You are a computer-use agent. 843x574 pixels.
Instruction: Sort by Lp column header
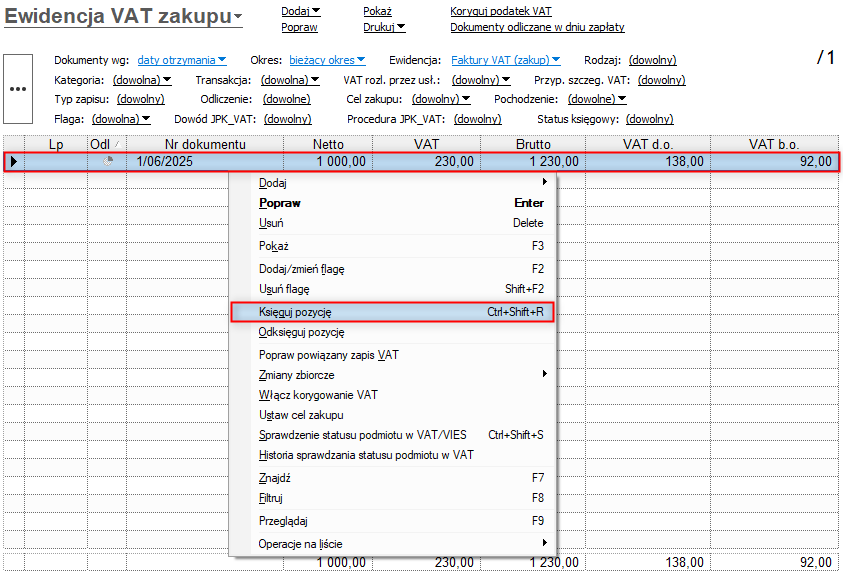point(56,144)
